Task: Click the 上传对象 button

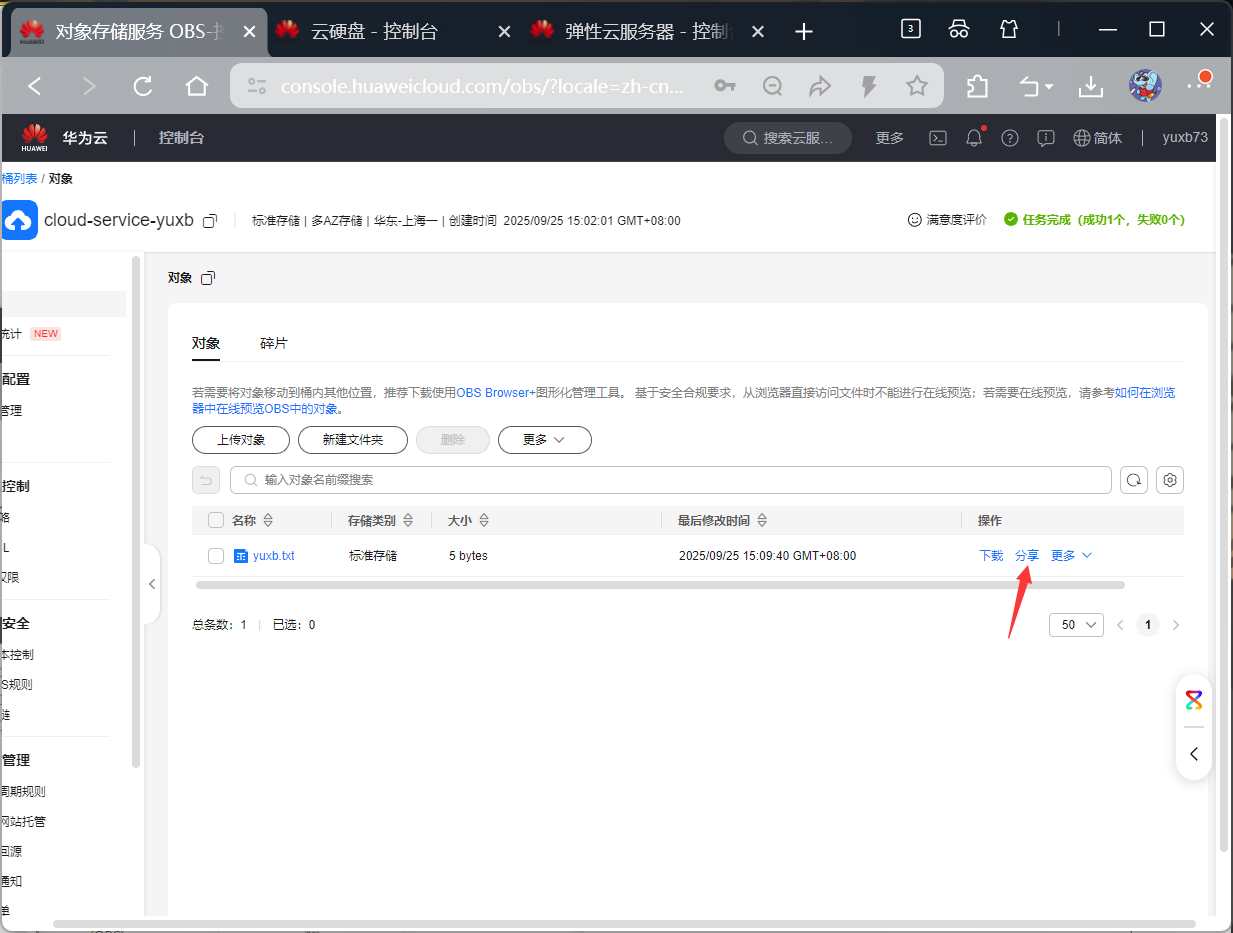Action: [241, 440]
